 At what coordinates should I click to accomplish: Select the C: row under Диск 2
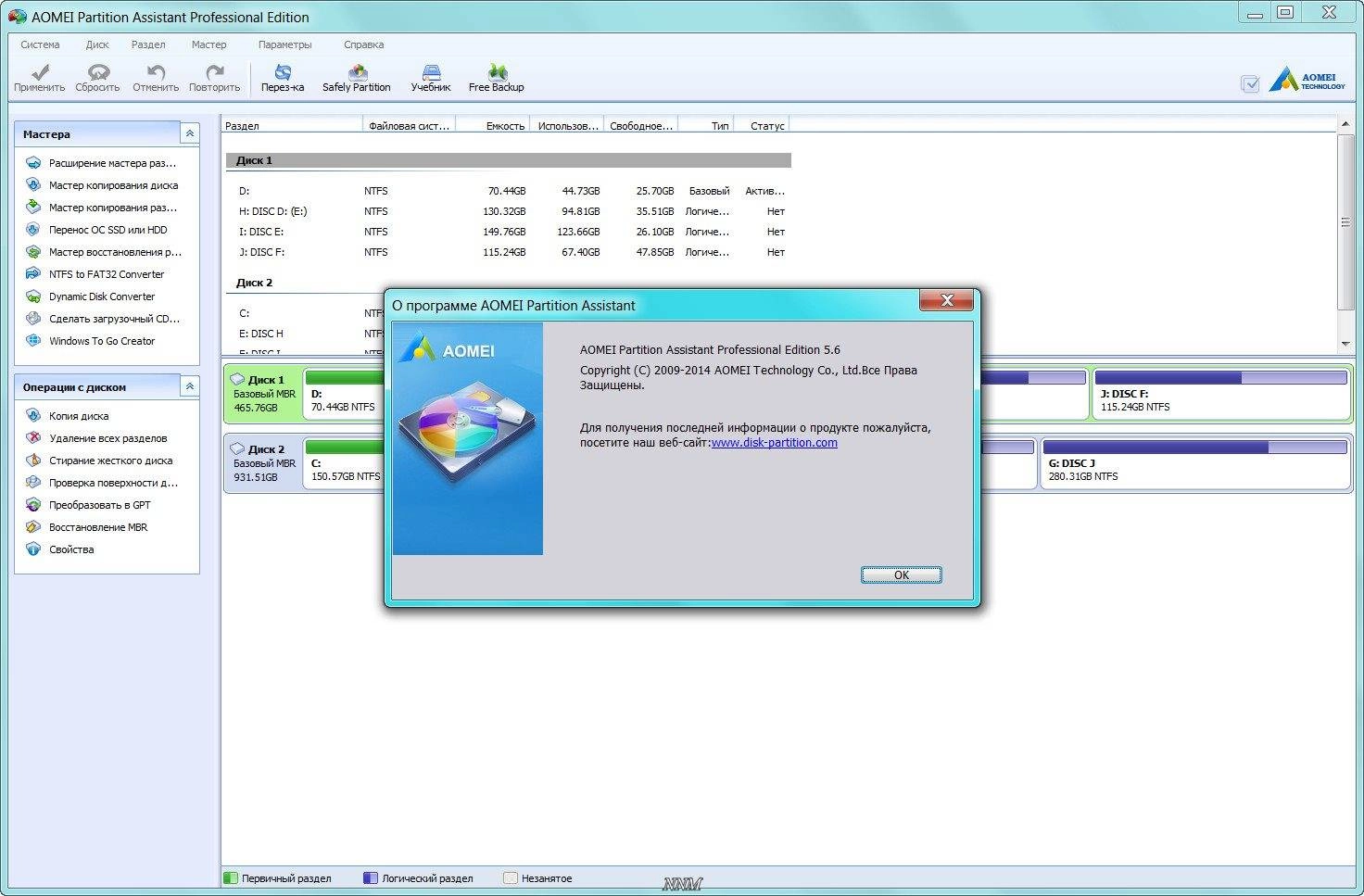click(x=306, y=313)
